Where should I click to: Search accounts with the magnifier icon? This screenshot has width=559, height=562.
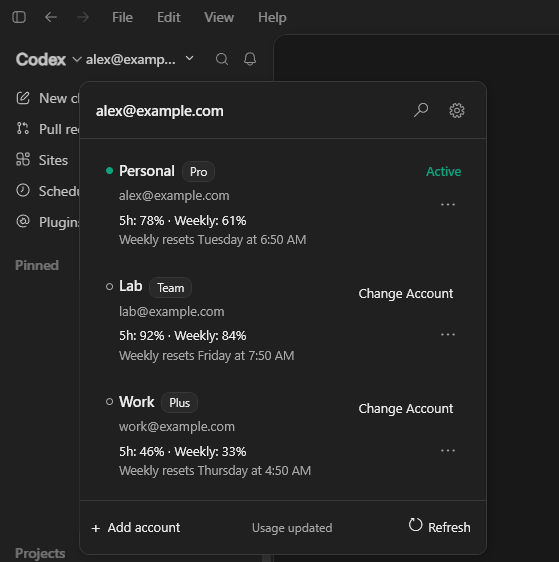coord(421,110)
